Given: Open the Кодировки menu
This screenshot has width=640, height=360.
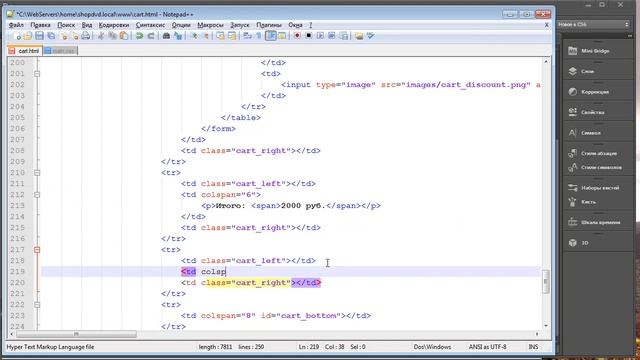Looking at the screenshot, I should [113, 25].
